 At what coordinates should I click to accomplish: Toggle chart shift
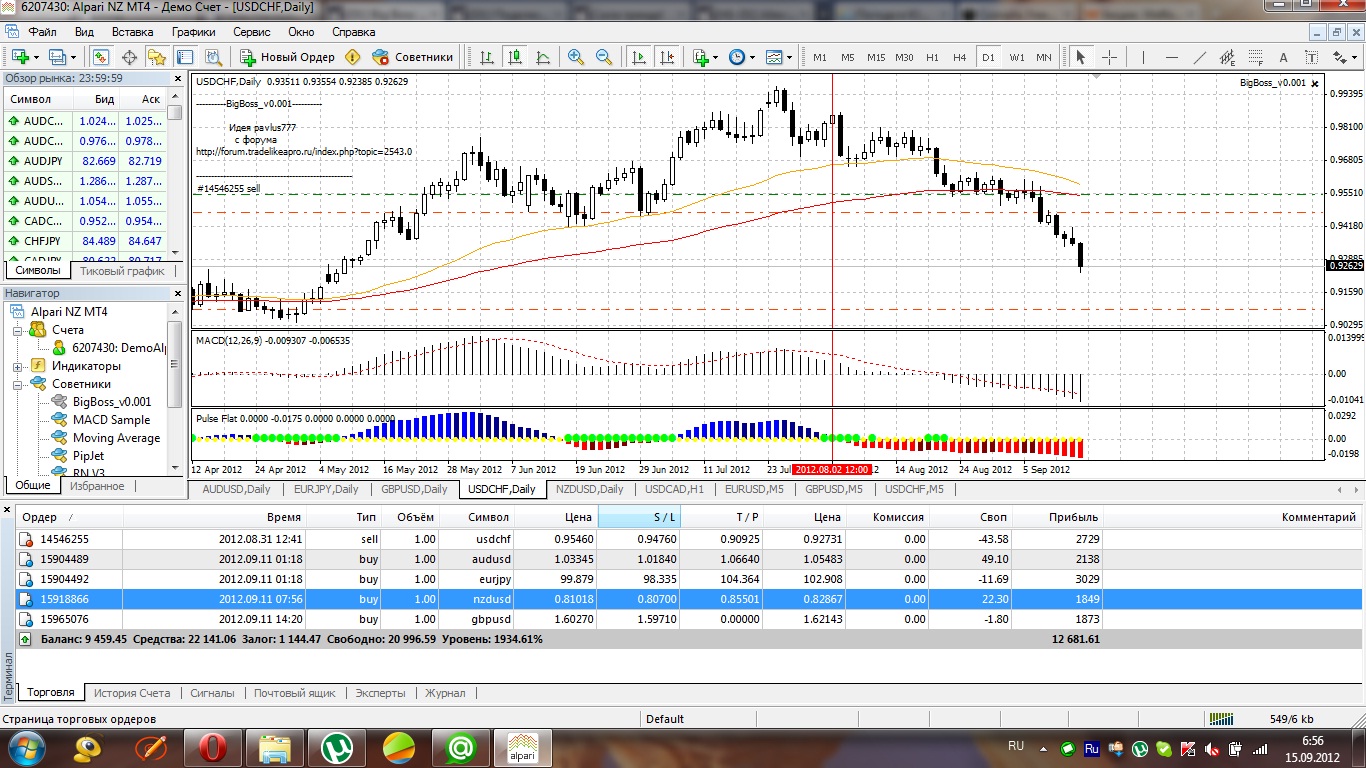pos(667,57)
